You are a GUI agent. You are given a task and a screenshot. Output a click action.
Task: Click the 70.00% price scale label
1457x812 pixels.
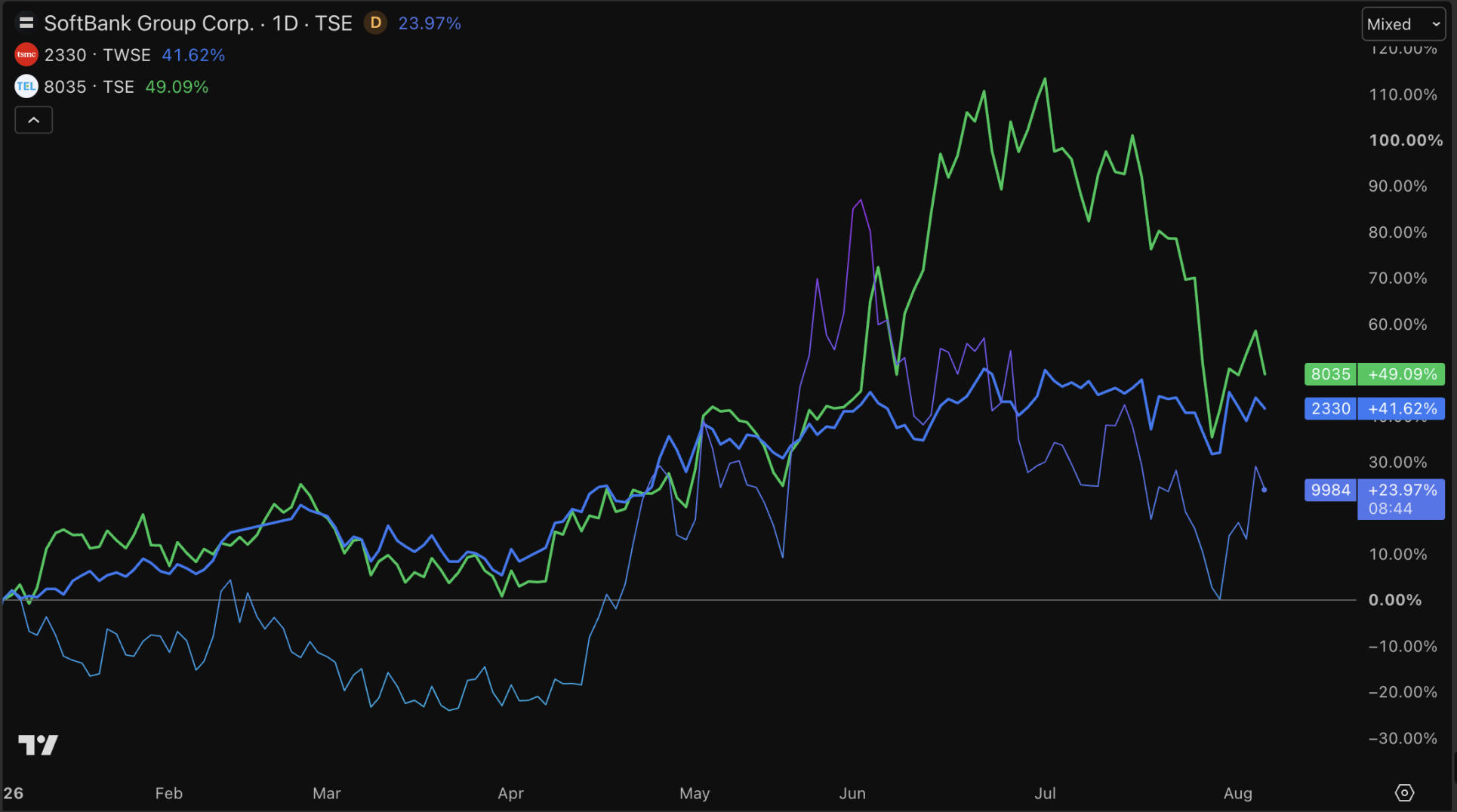pyautogui.click(x=1398, y=278)
